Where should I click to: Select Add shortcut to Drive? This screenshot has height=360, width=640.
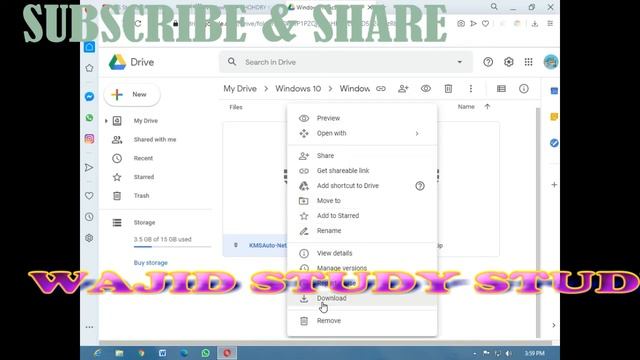click(362, 186)
